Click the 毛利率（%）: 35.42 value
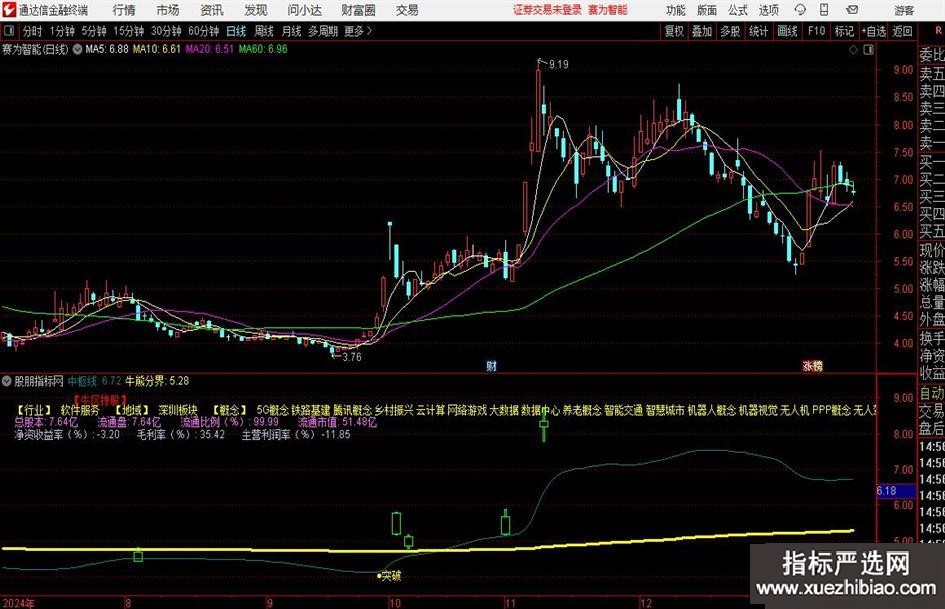 pyautogui.click(x=181, y=434)
